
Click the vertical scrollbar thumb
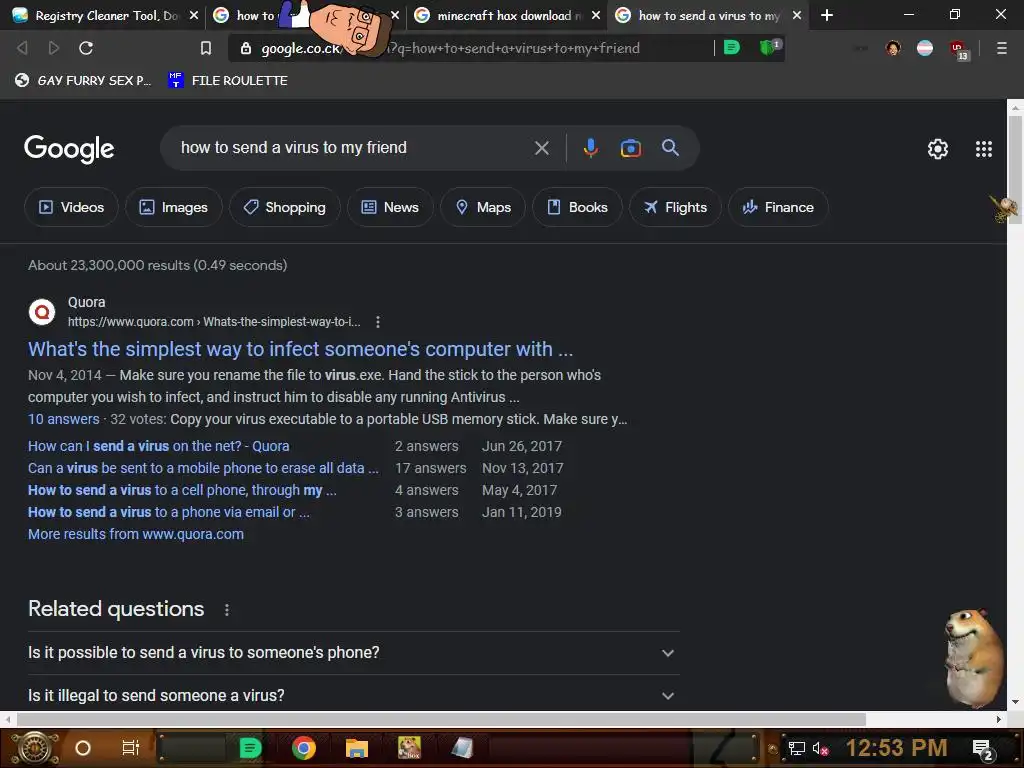coord(1015,170)
